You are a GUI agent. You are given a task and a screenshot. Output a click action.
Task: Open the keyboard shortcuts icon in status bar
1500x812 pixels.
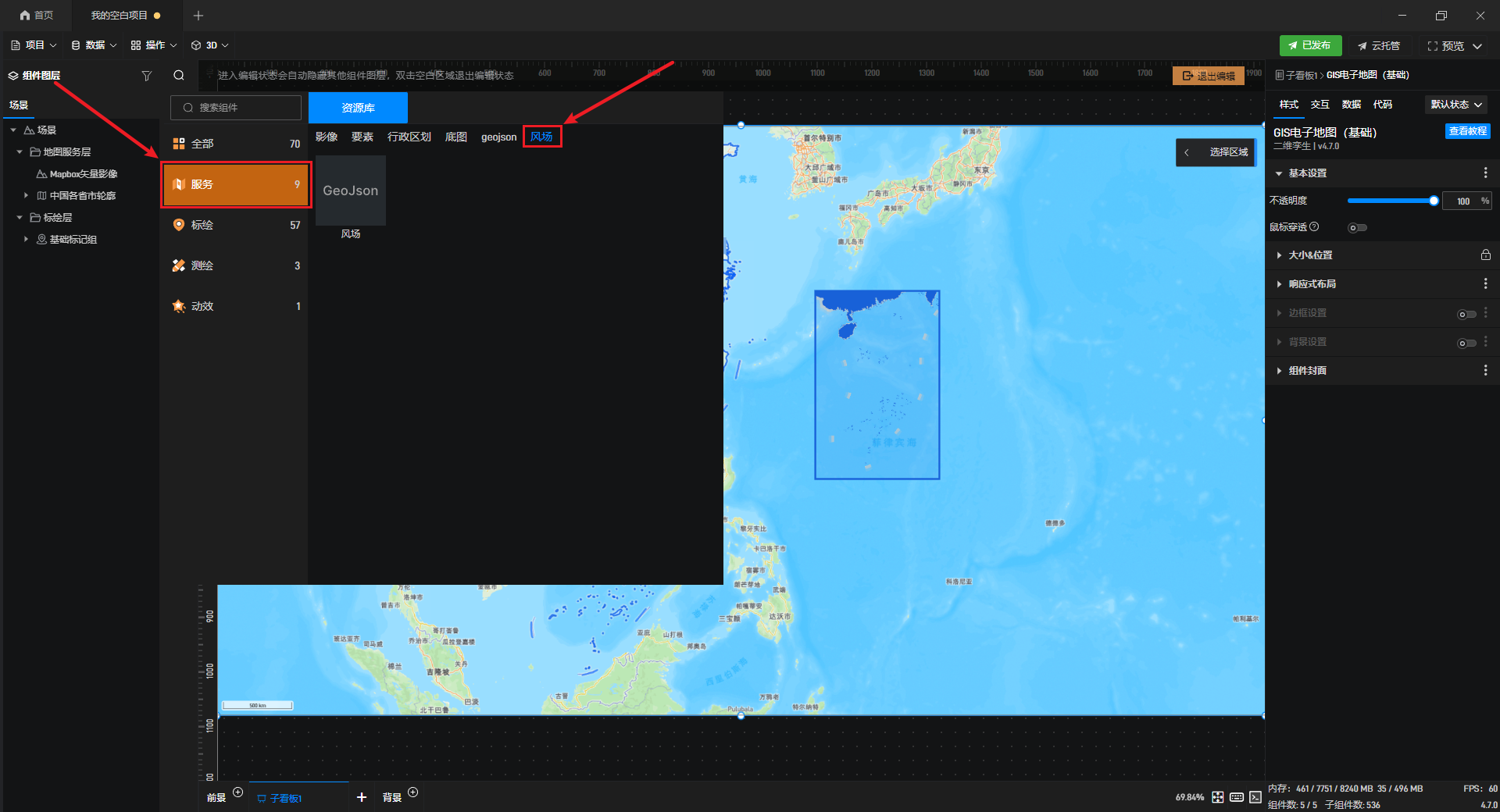tap(1237, 797)
